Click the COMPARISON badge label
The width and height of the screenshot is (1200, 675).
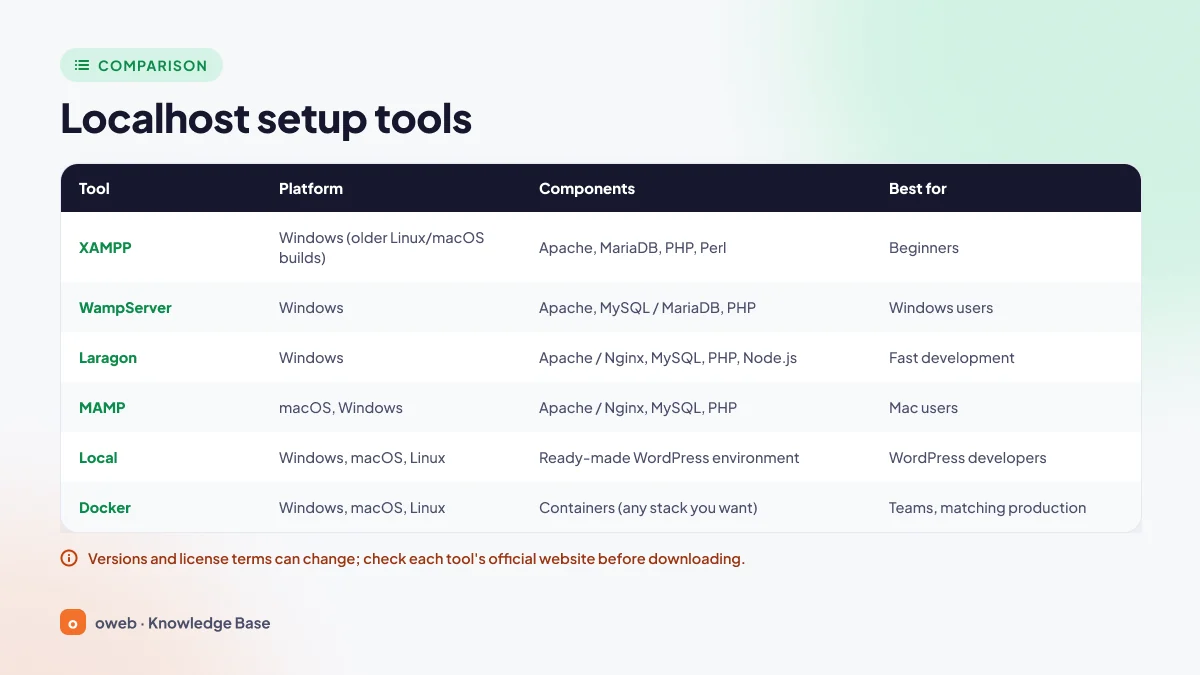[153, 66]
